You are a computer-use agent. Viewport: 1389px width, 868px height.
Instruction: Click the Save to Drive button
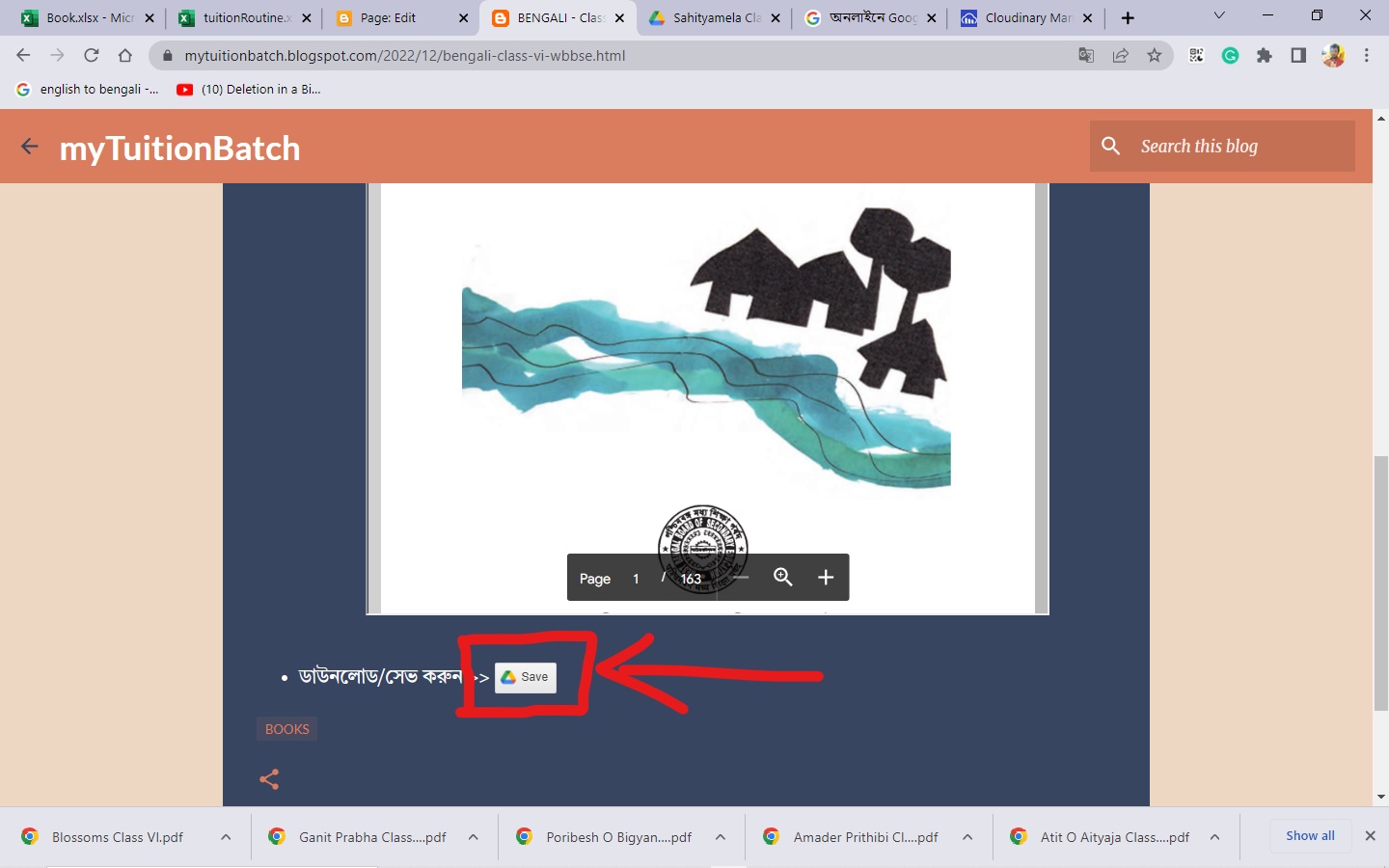click(x=525, y=677)
